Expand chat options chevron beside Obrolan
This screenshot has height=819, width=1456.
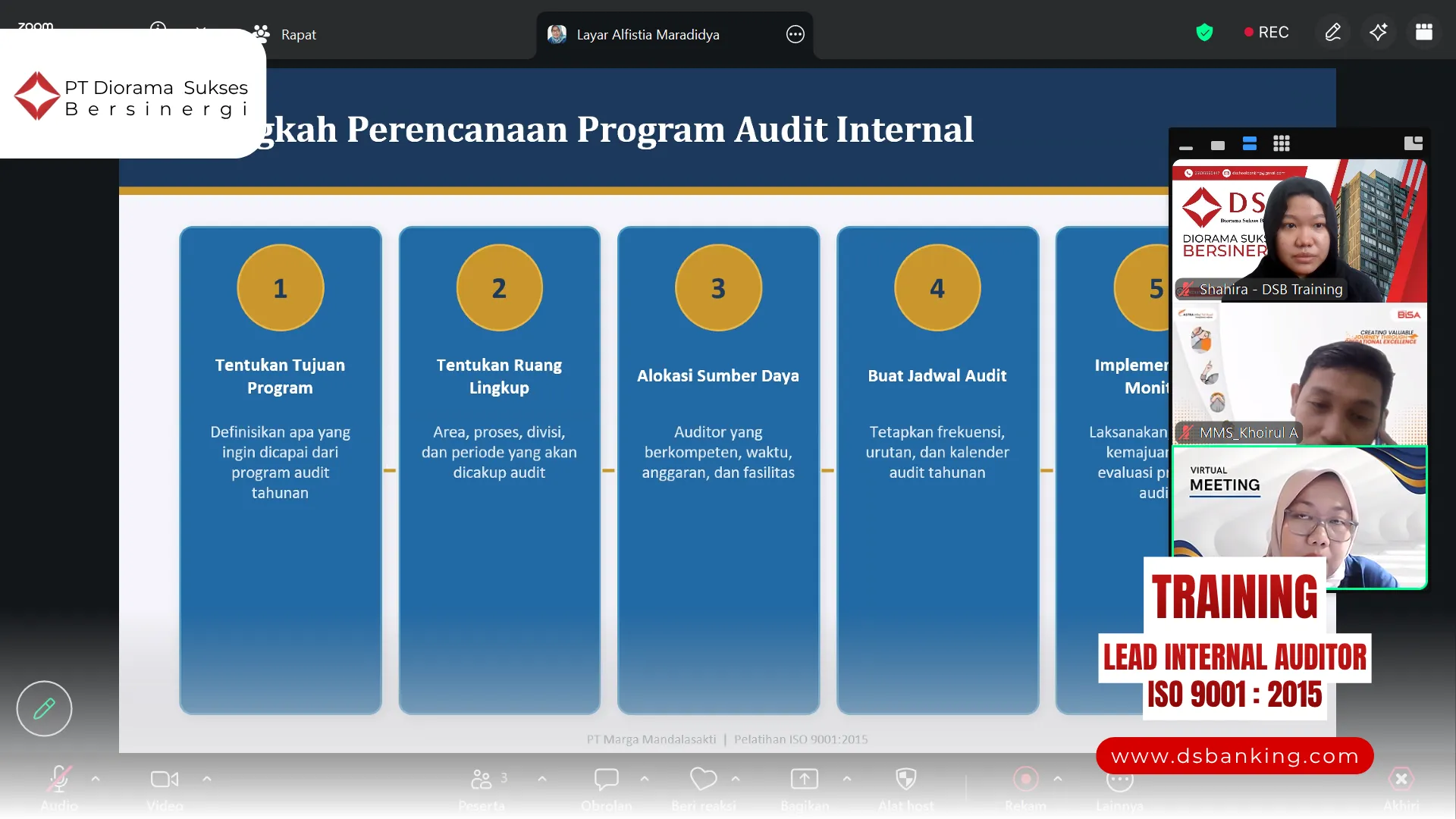(x=645, y=779)
